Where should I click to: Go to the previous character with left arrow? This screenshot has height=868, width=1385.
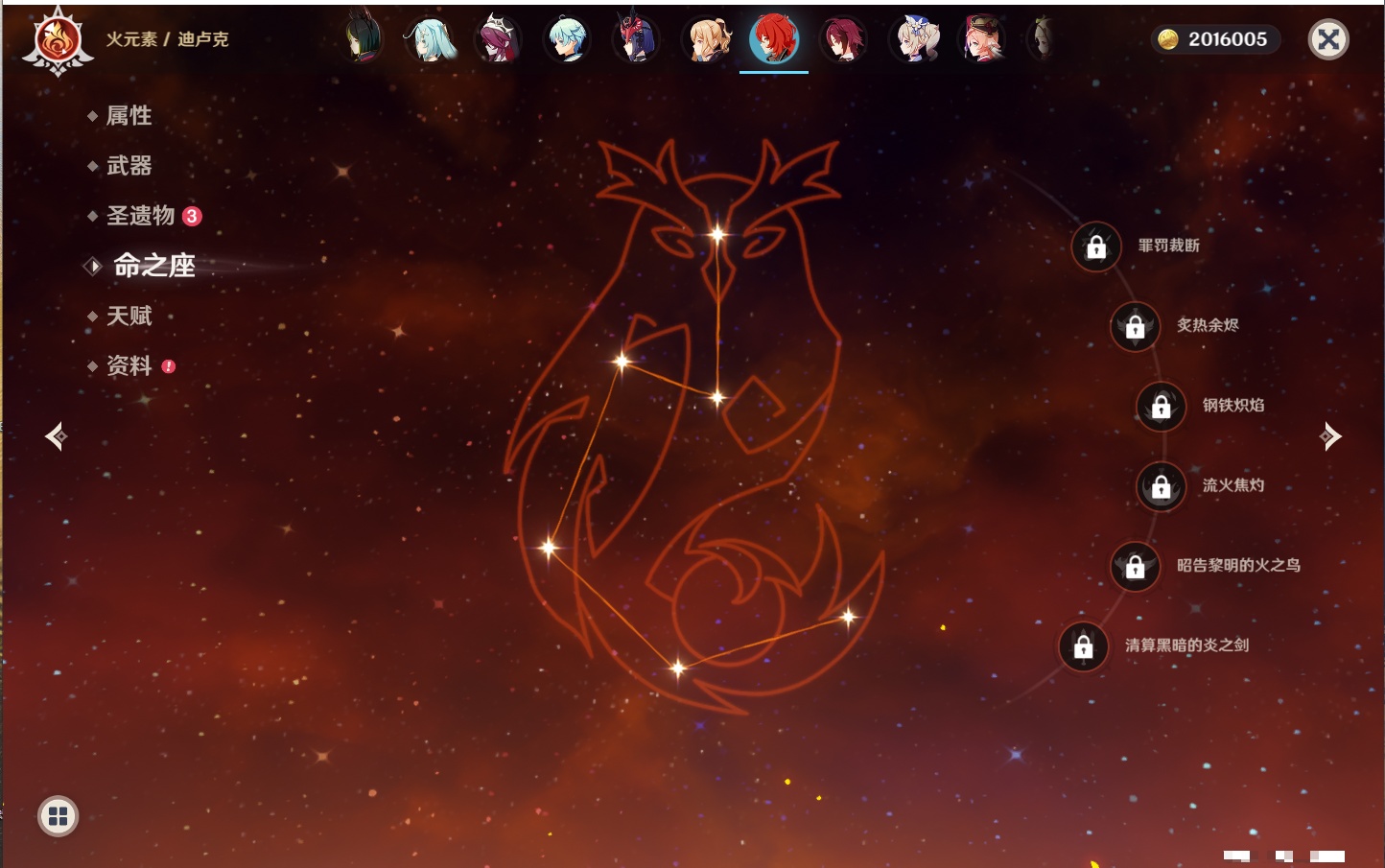[x=56, y=436]
